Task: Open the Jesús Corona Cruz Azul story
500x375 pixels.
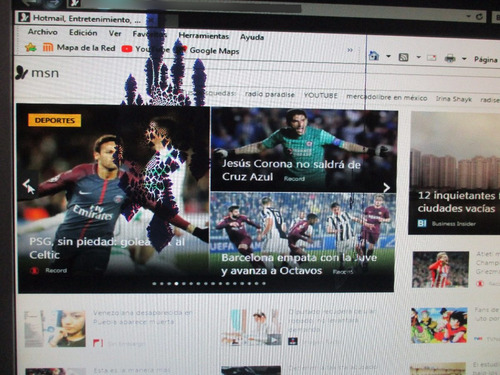Action: coord(291,170)
